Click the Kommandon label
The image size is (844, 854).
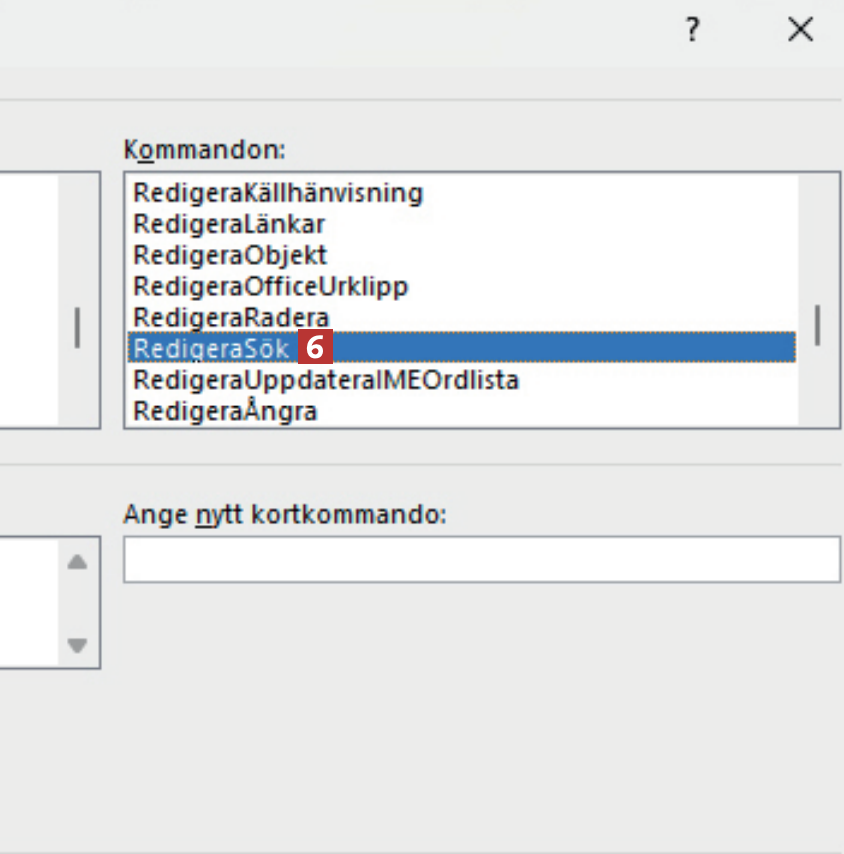point(204,150)
